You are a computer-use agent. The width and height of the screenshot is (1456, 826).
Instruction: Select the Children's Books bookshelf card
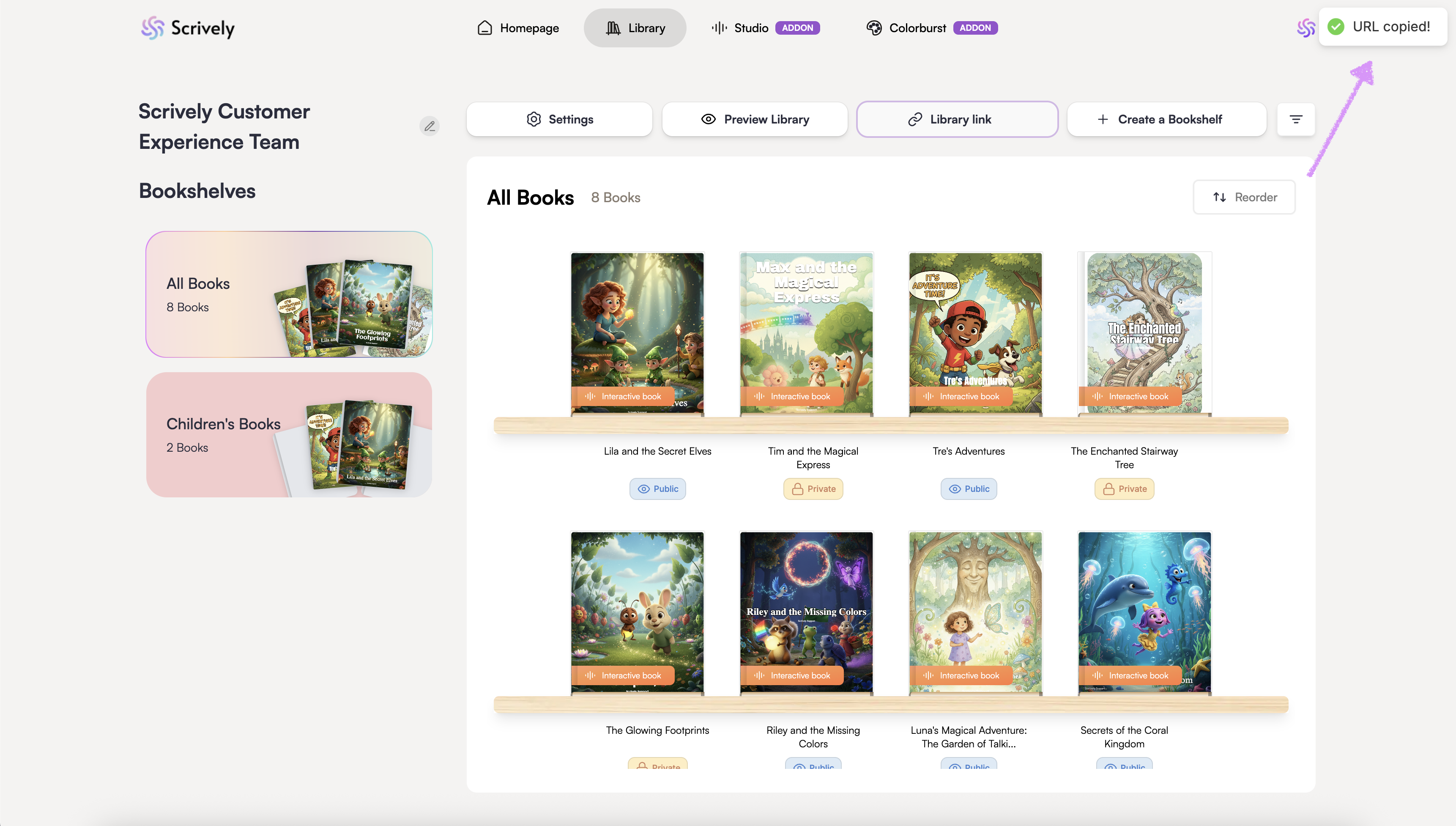289,435
